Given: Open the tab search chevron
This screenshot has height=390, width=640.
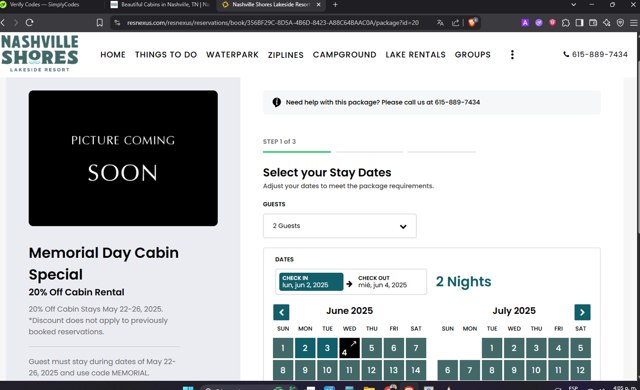Looking at the screenshot, I should [x=573, y=4].
